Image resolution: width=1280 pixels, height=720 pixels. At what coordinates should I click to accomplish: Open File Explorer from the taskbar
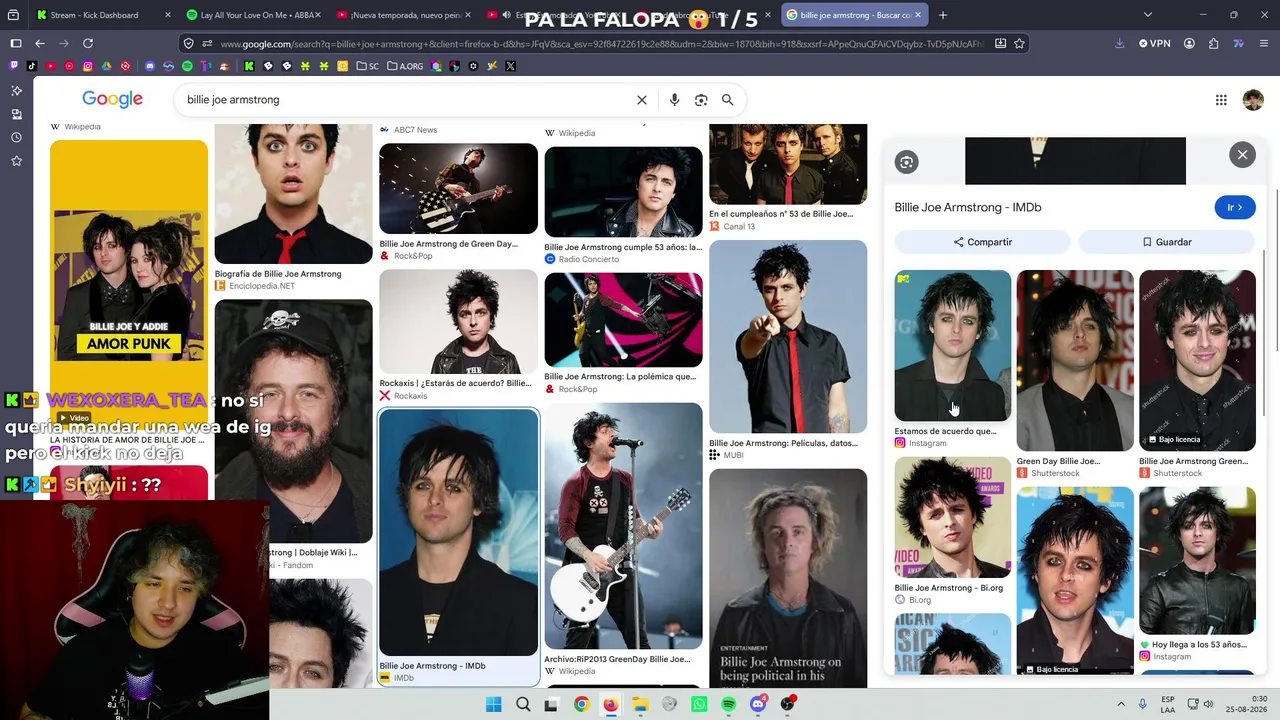[640, 705]
